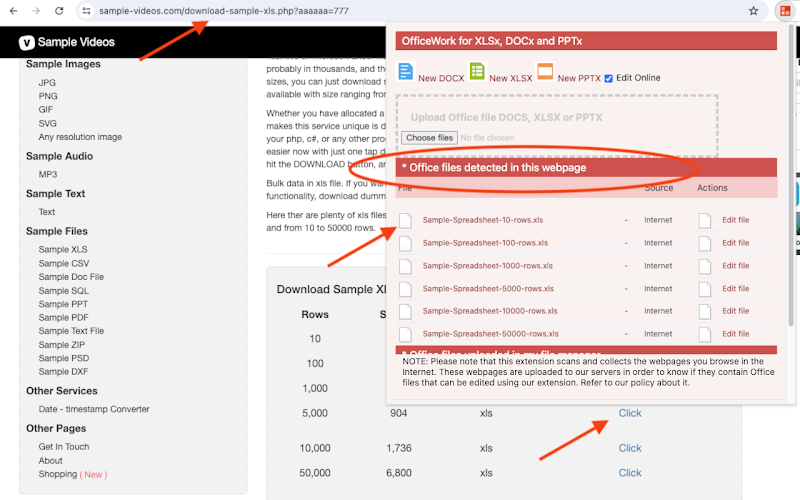Click Edit file for Sample-Spreadsheet-50000-rows.xls
The height and width of the screenshot is (500, 800).
click(x=735, y=334)
